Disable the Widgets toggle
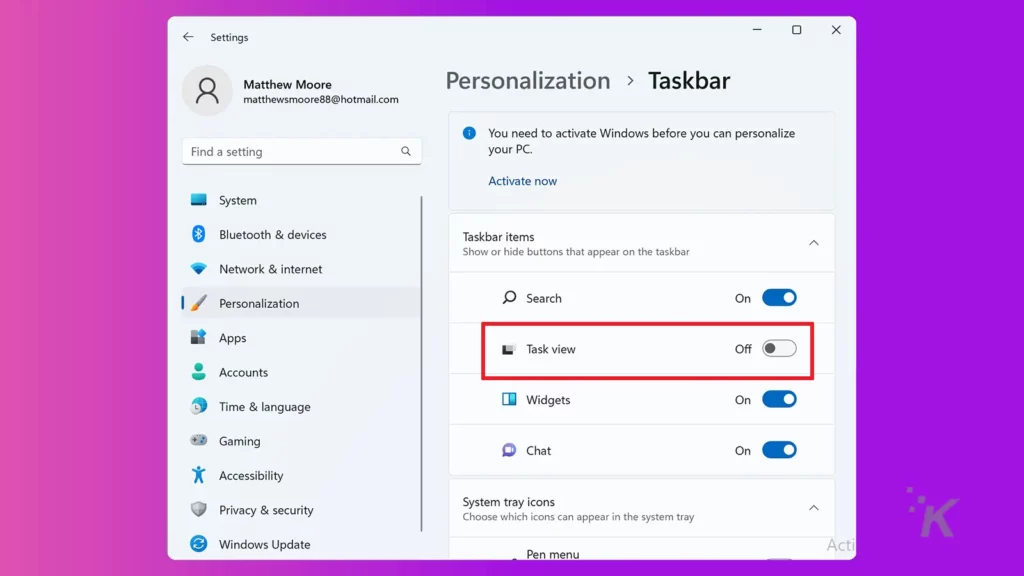 coord(779,399)
